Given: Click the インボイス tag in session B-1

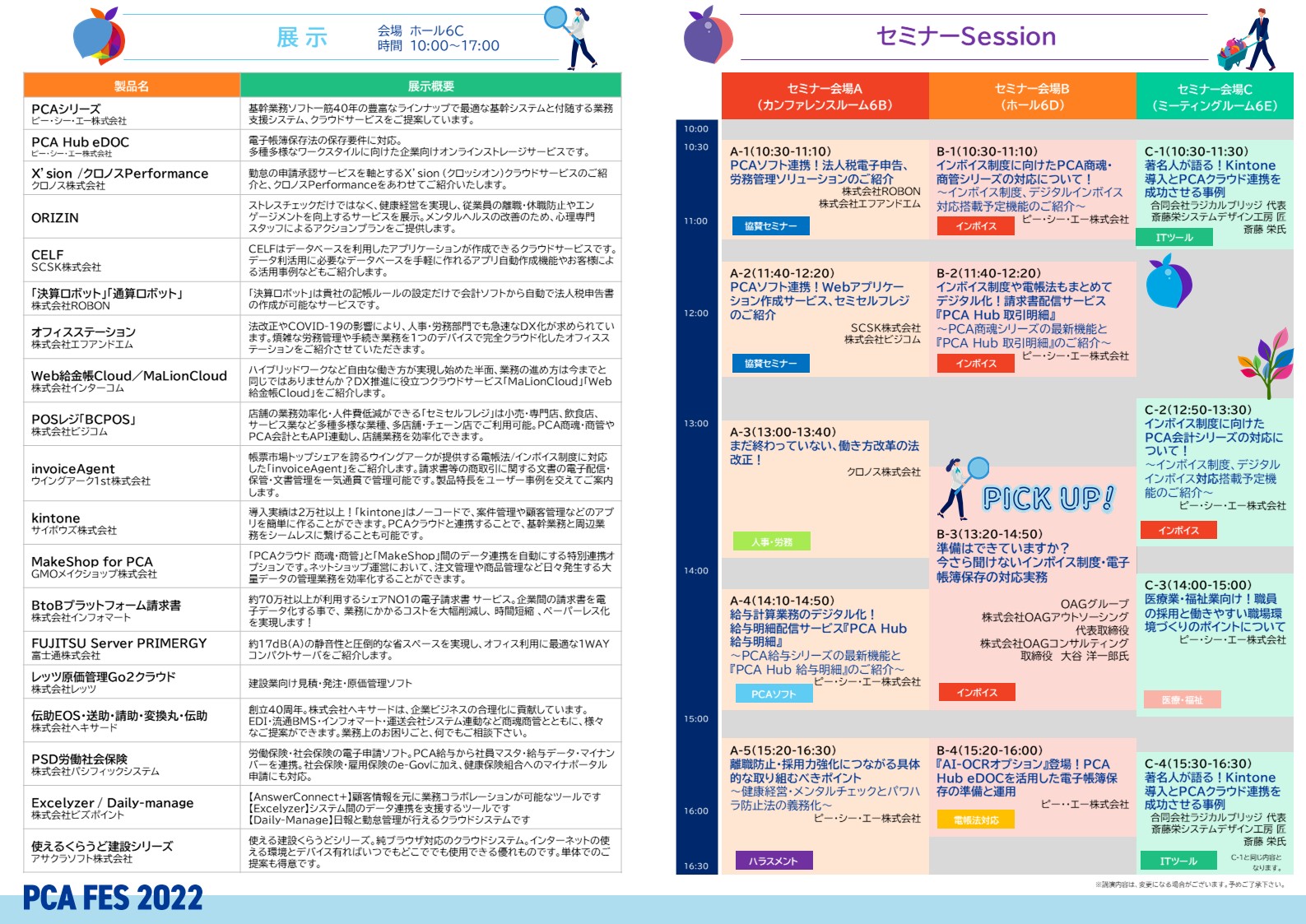Looking at the screenshot, I should coord(976,225).
